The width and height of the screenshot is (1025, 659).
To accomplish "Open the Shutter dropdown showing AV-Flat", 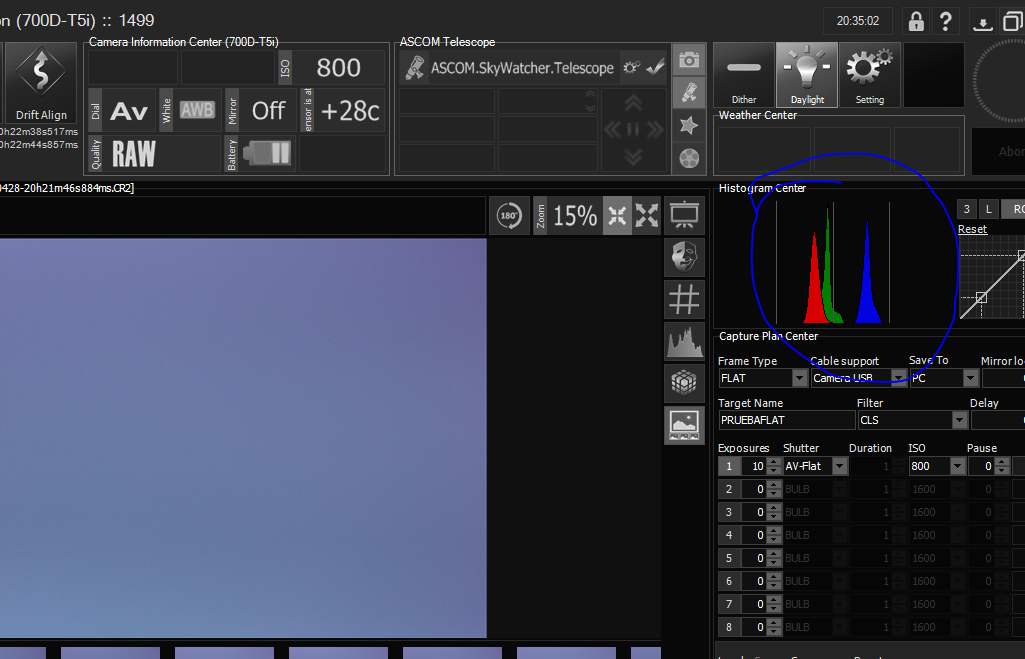I will [816, 466].
